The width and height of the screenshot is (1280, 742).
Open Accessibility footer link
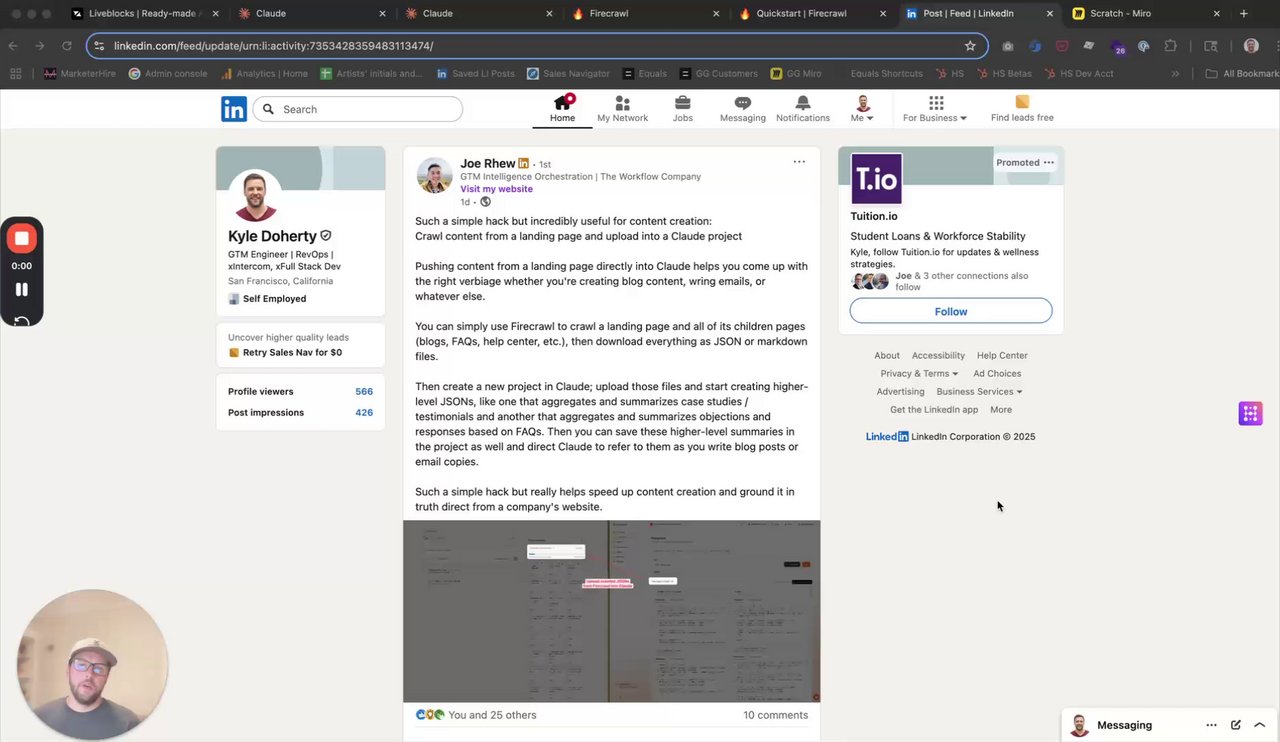click(x=938, y=355)
